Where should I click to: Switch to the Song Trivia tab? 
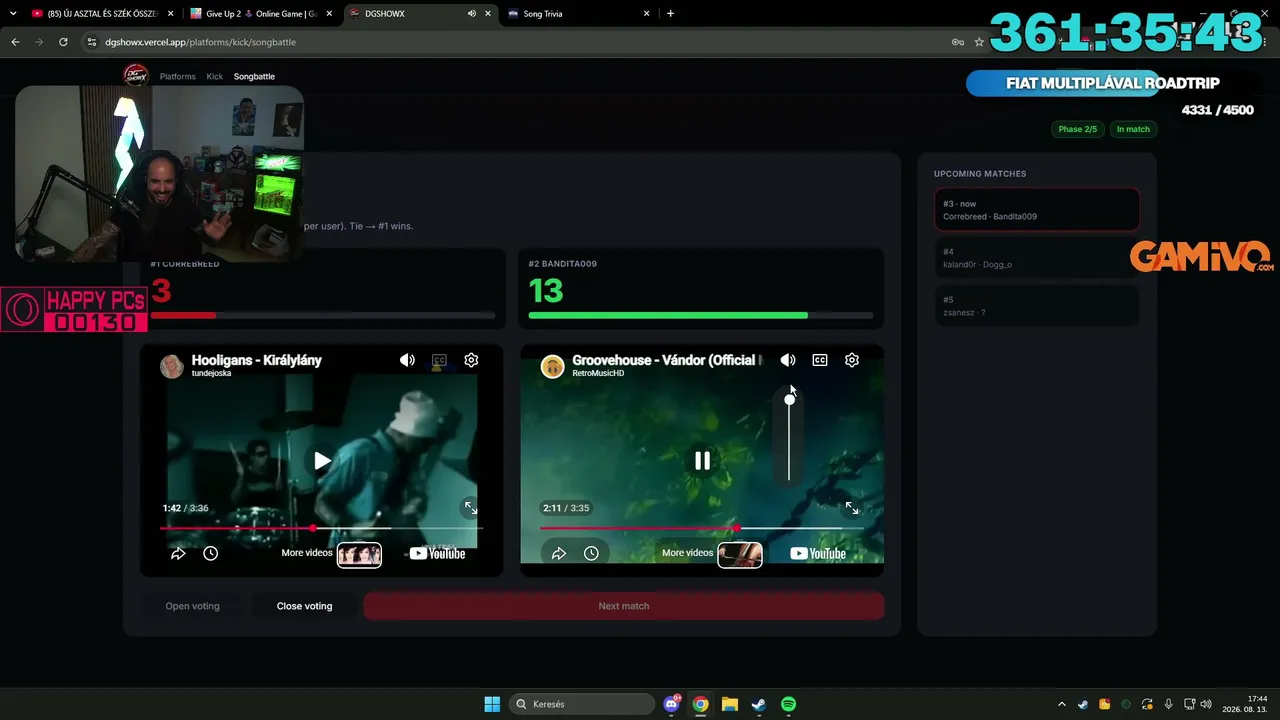coord(578,14)
